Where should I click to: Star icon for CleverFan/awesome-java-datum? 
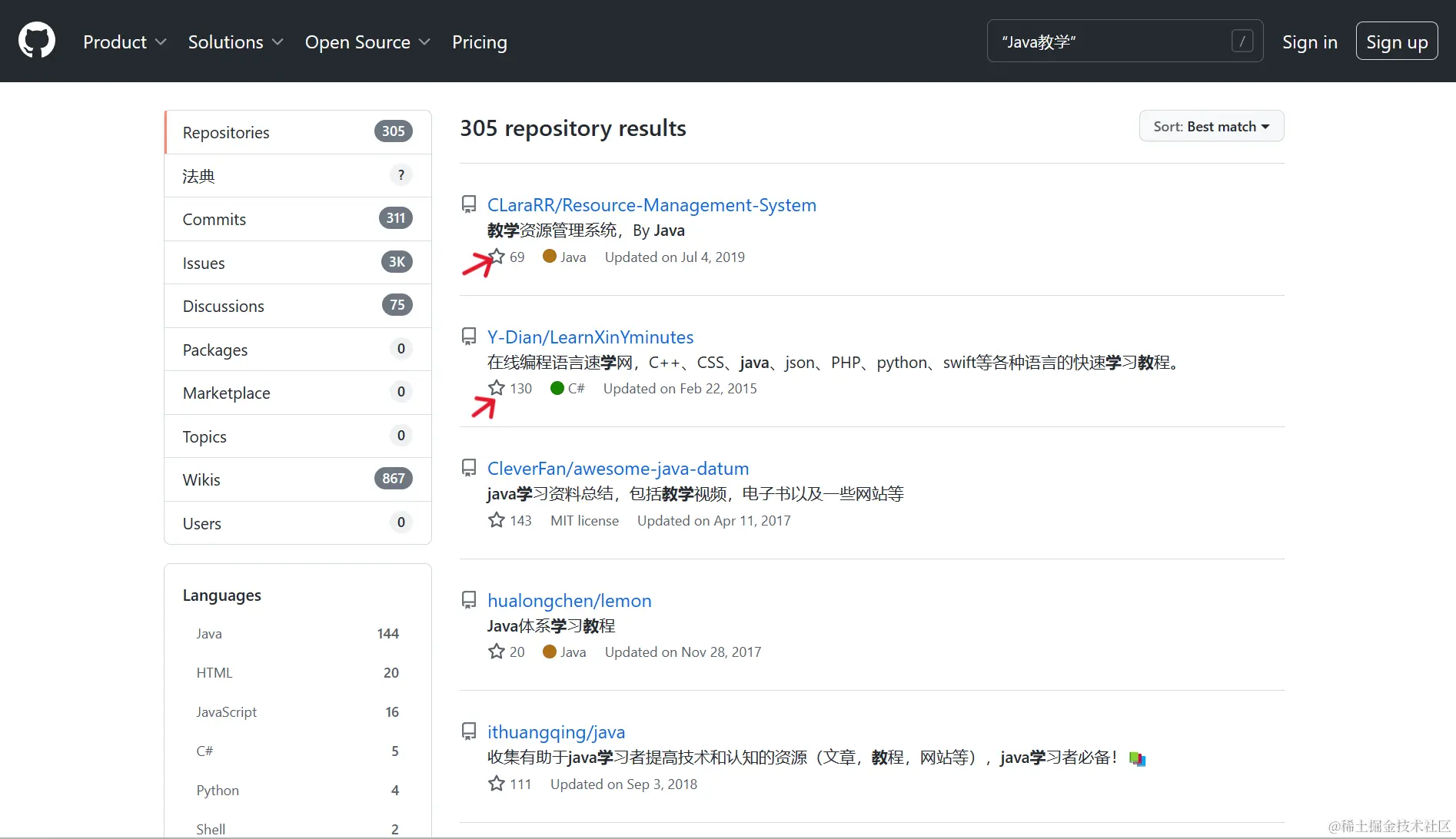[497, 520]
